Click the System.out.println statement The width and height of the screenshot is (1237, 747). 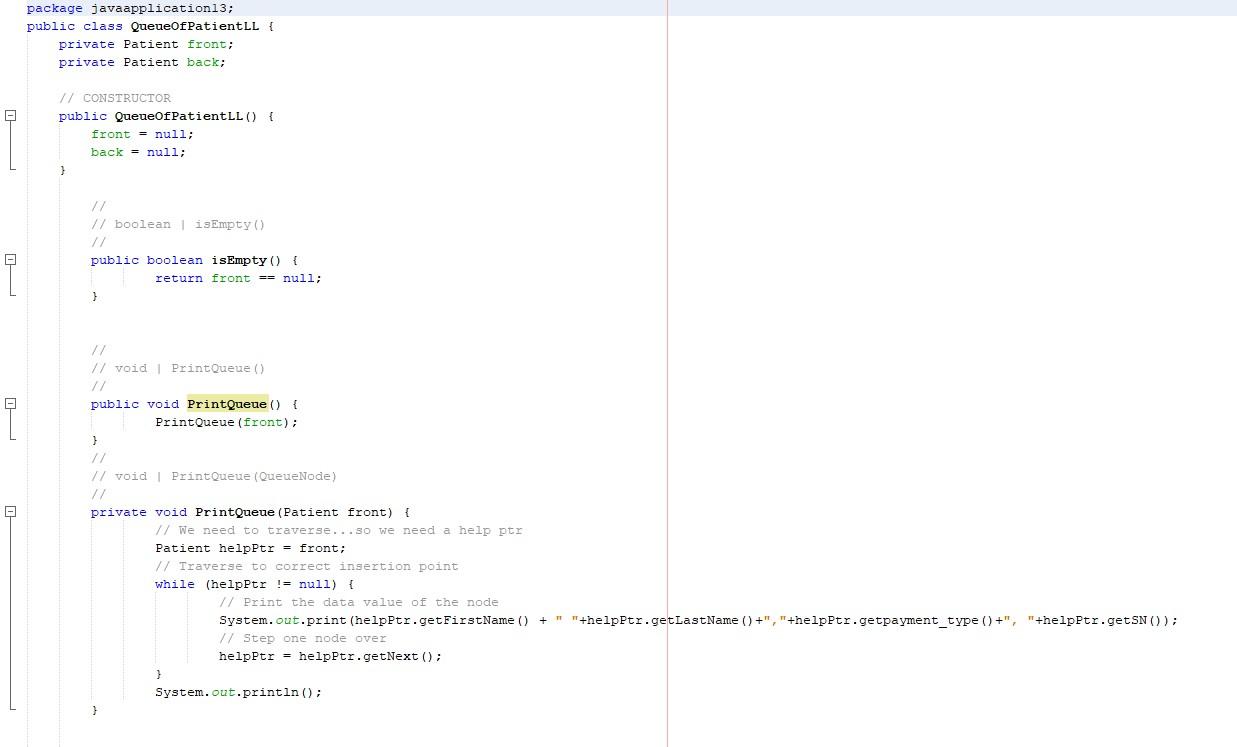point(238,692)
